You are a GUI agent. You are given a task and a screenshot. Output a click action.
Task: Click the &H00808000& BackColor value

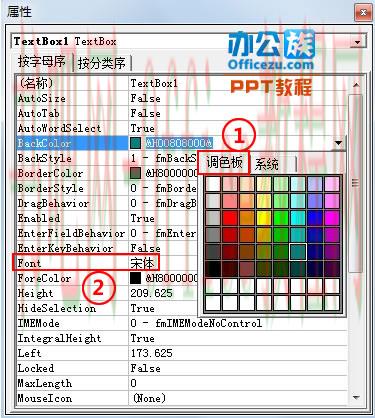179,143
